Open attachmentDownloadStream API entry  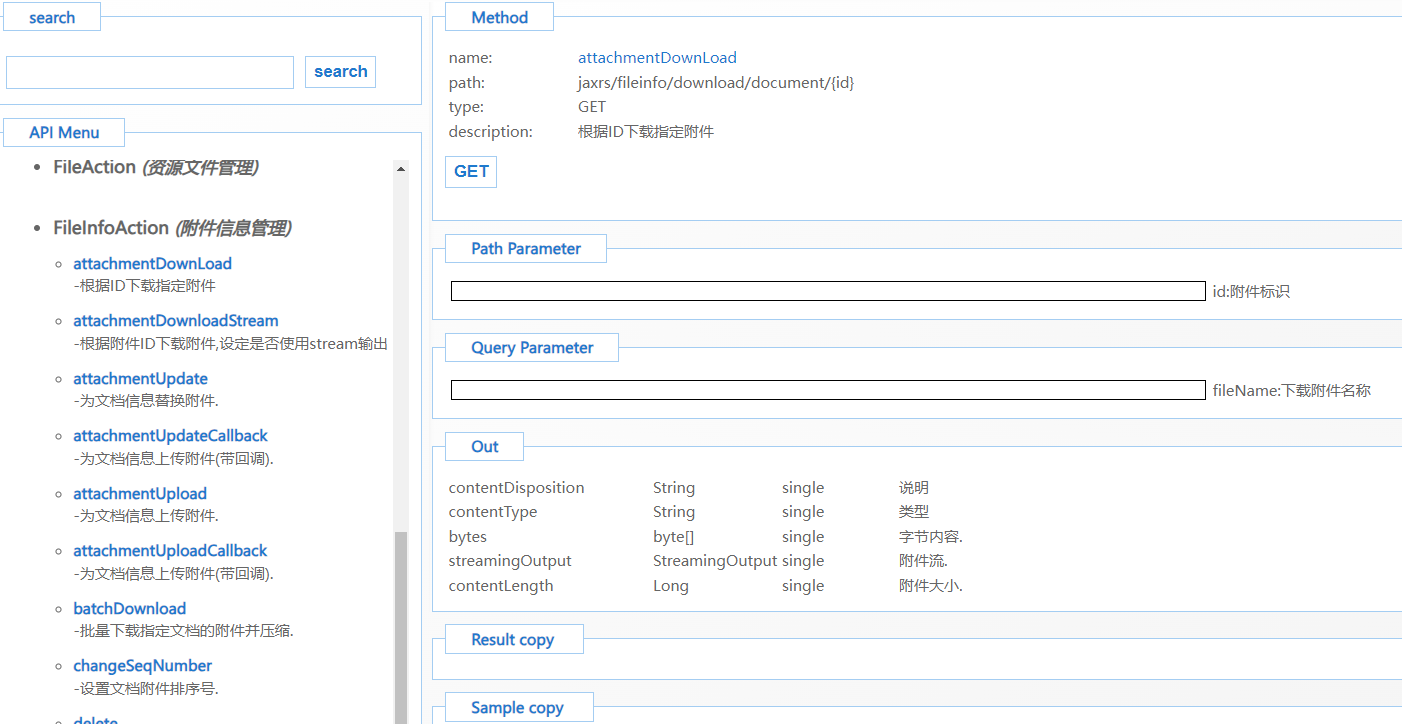pyautogui.click(x=175, y=321)
